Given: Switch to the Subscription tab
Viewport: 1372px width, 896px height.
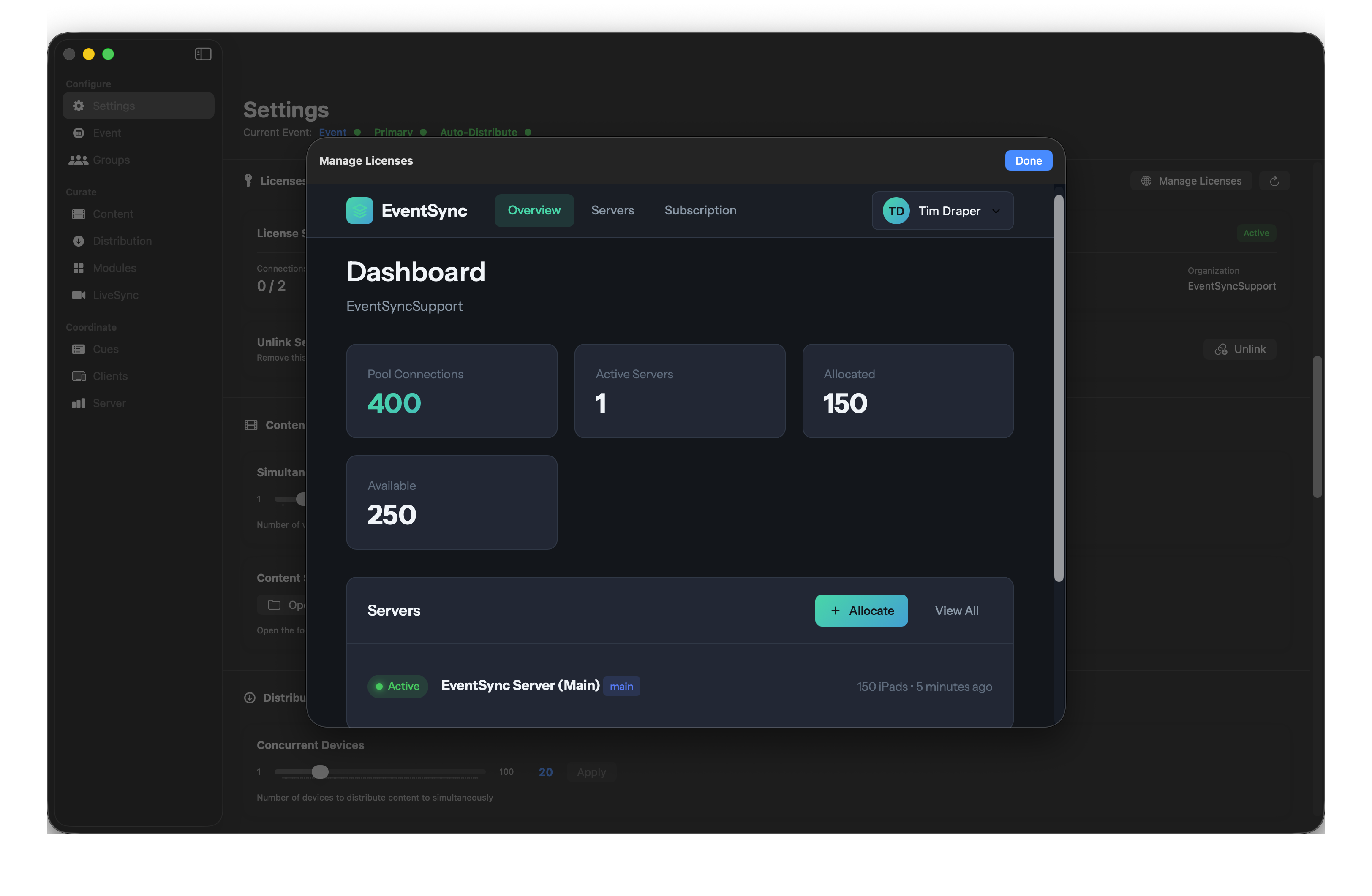Looking at the screenshot, I should click(x=700, y=211).
